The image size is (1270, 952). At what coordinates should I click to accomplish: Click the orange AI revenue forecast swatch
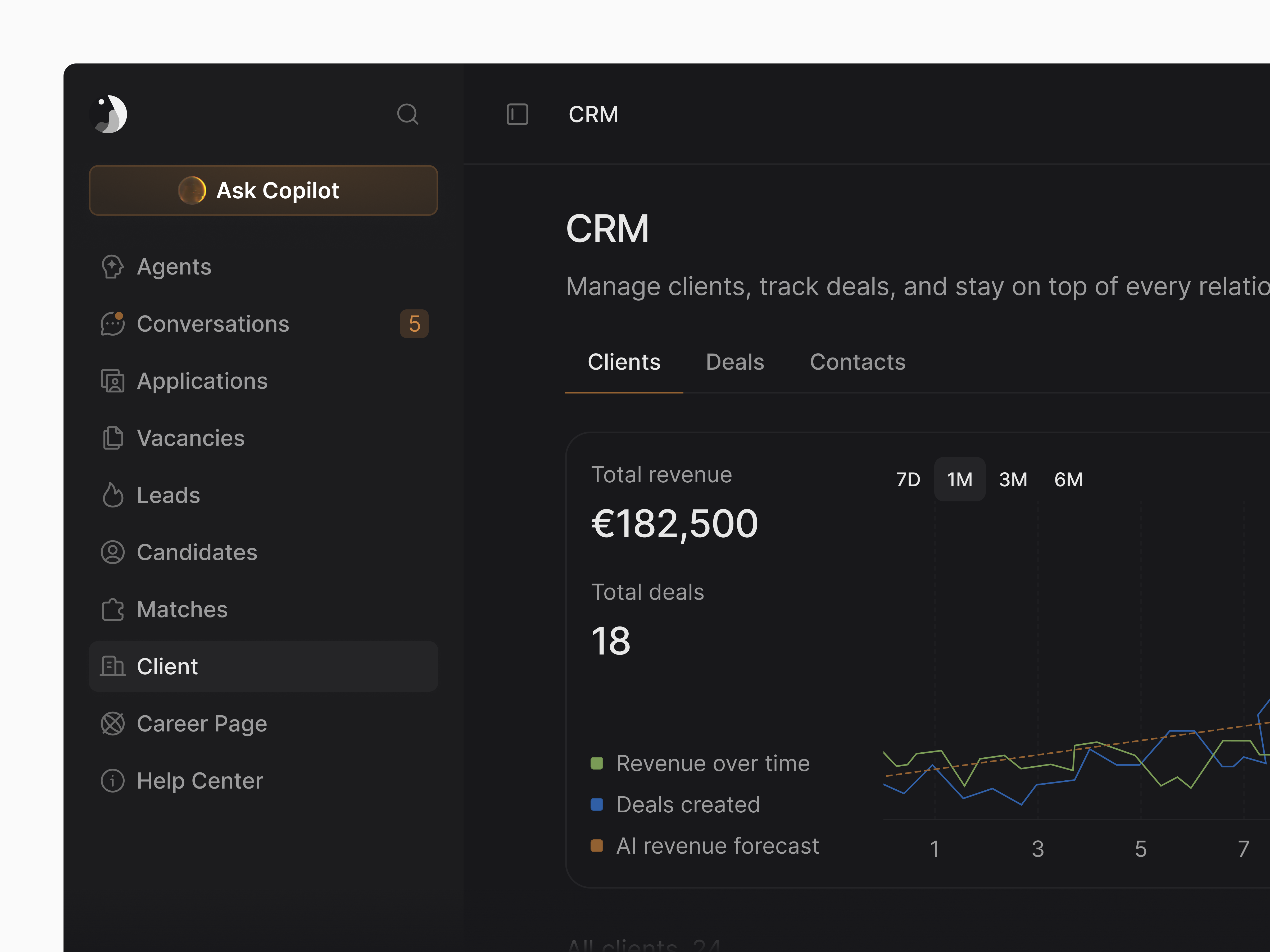597,846
